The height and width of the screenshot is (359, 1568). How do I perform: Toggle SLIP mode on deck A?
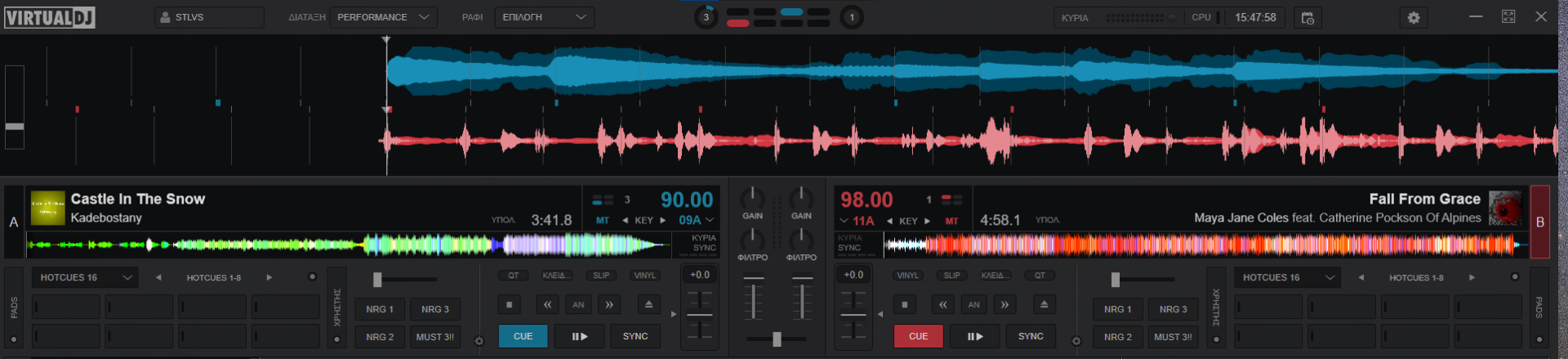point(601,276)
